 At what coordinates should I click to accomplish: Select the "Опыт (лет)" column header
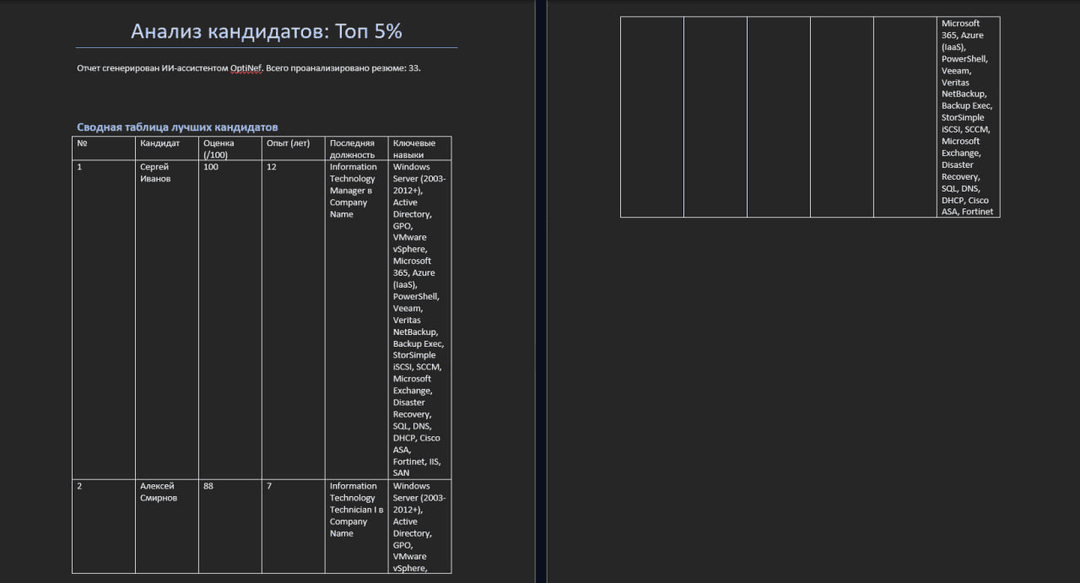tap(288, 144)
